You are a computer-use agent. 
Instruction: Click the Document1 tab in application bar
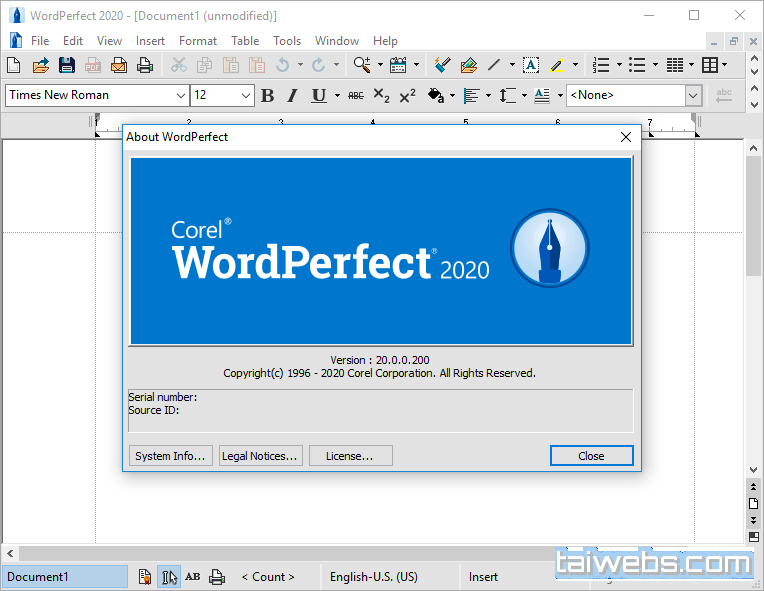[65, 577]
